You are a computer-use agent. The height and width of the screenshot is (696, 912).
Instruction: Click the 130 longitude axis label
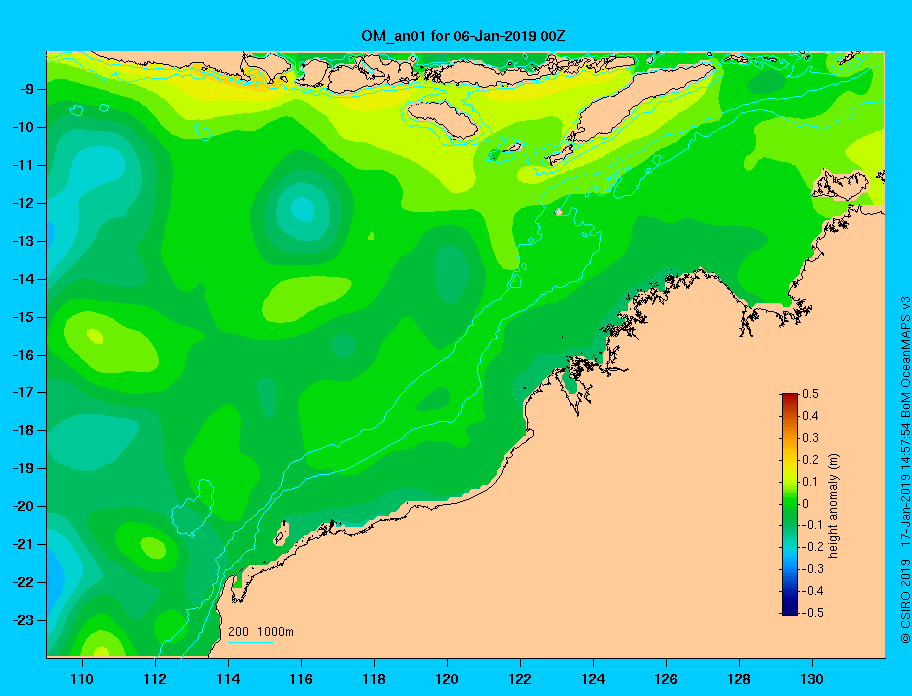pos(812,679)
